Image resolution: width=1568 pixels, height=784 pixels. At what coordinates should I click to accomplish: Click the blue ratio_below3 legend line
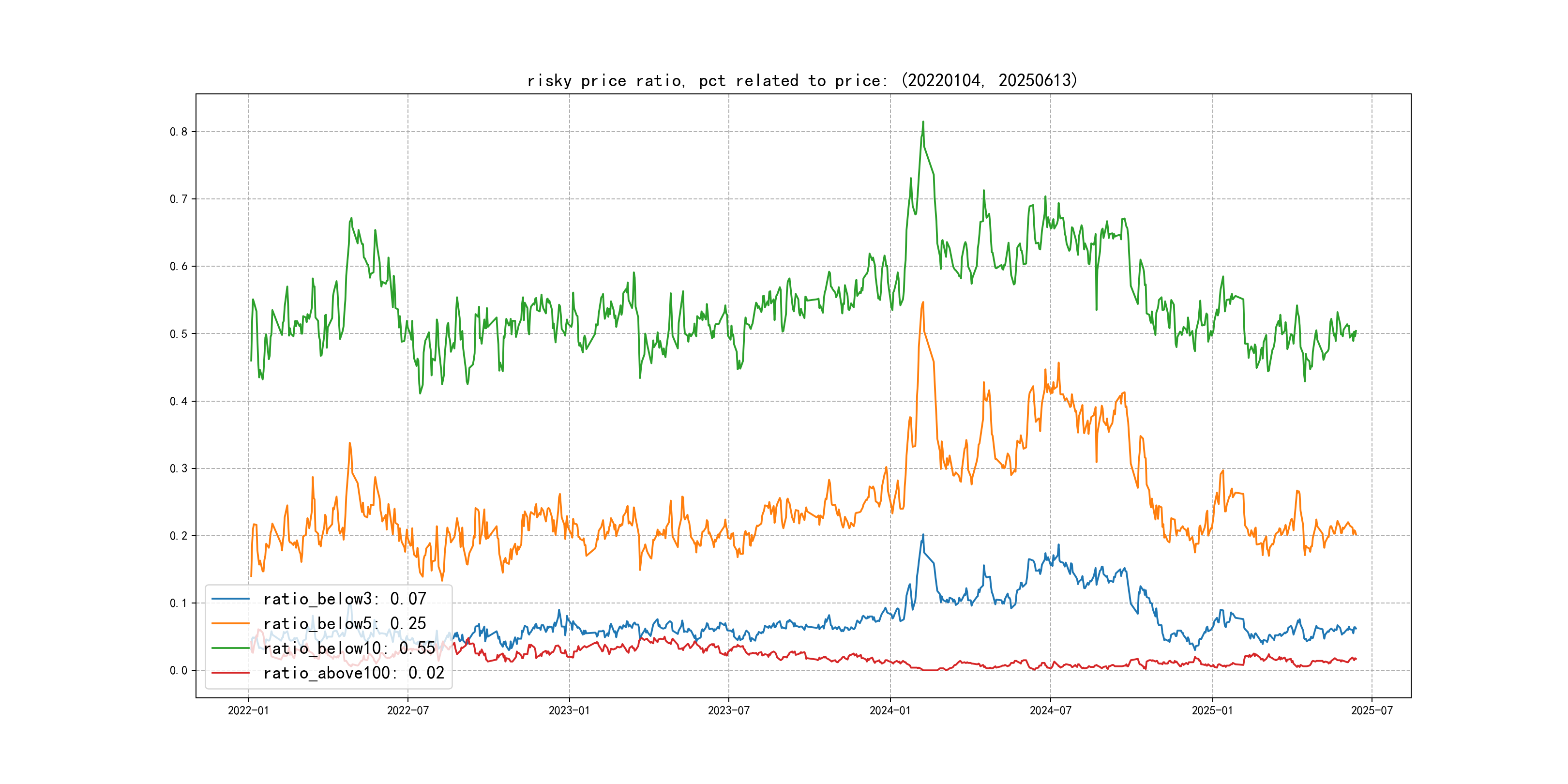[x=230, y=599]
